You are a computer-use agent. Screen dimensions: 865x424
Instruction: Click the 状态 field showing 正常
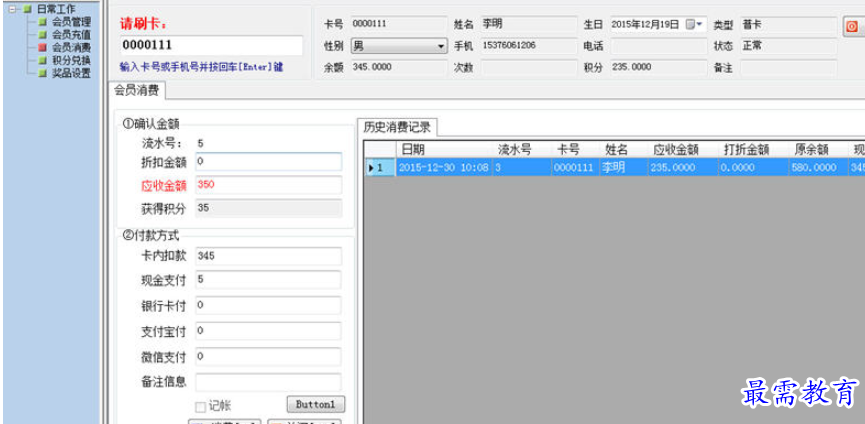[788, 46]
